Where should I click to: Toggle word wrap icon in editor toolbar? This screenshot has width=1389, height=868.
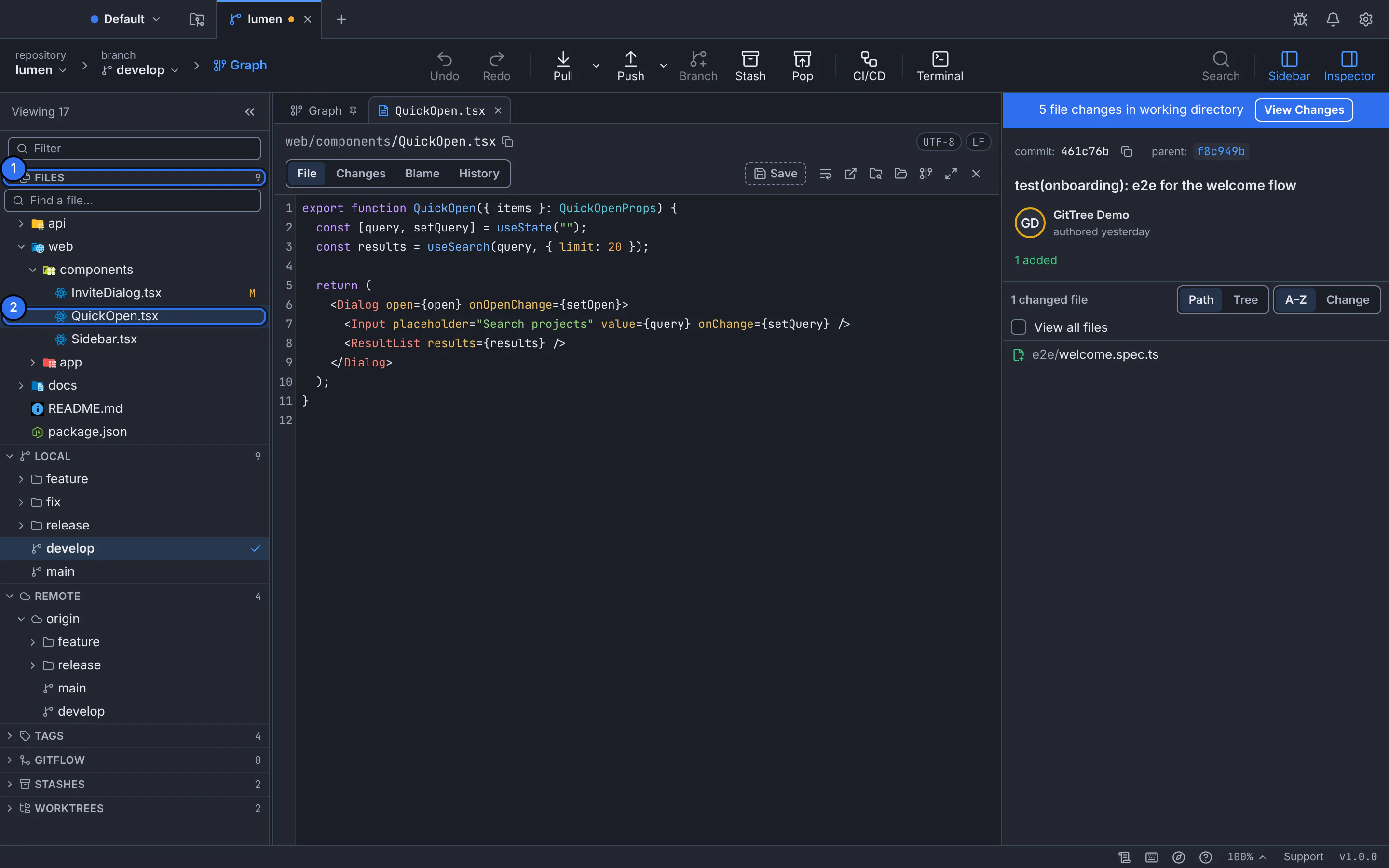tap(825, 174)
